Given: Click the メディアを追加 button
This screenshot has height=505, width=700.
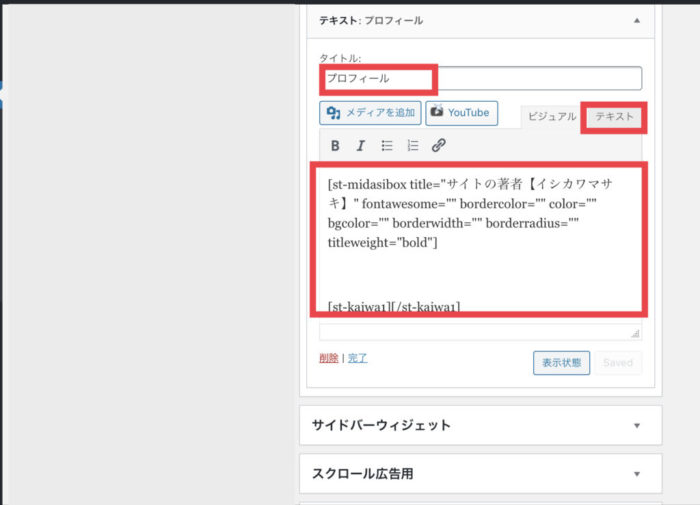Looking at the screenshot, I should pyautogui.click(x=370, y=113).
